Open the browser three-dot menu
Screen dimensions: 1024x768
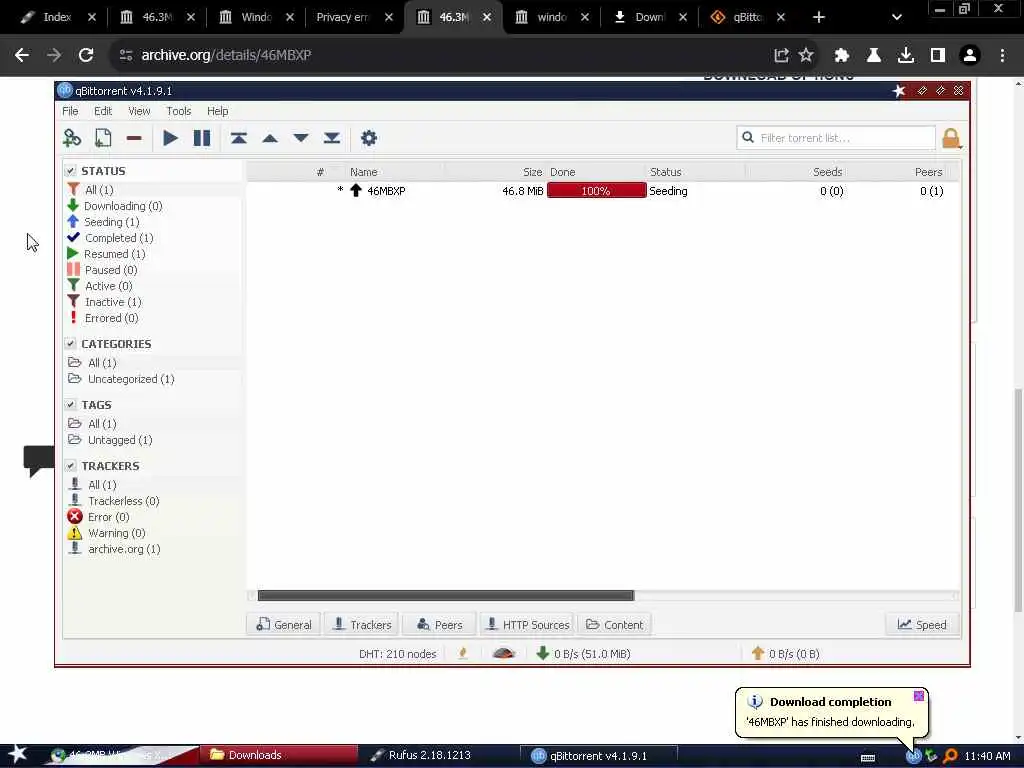point(1002,55)
